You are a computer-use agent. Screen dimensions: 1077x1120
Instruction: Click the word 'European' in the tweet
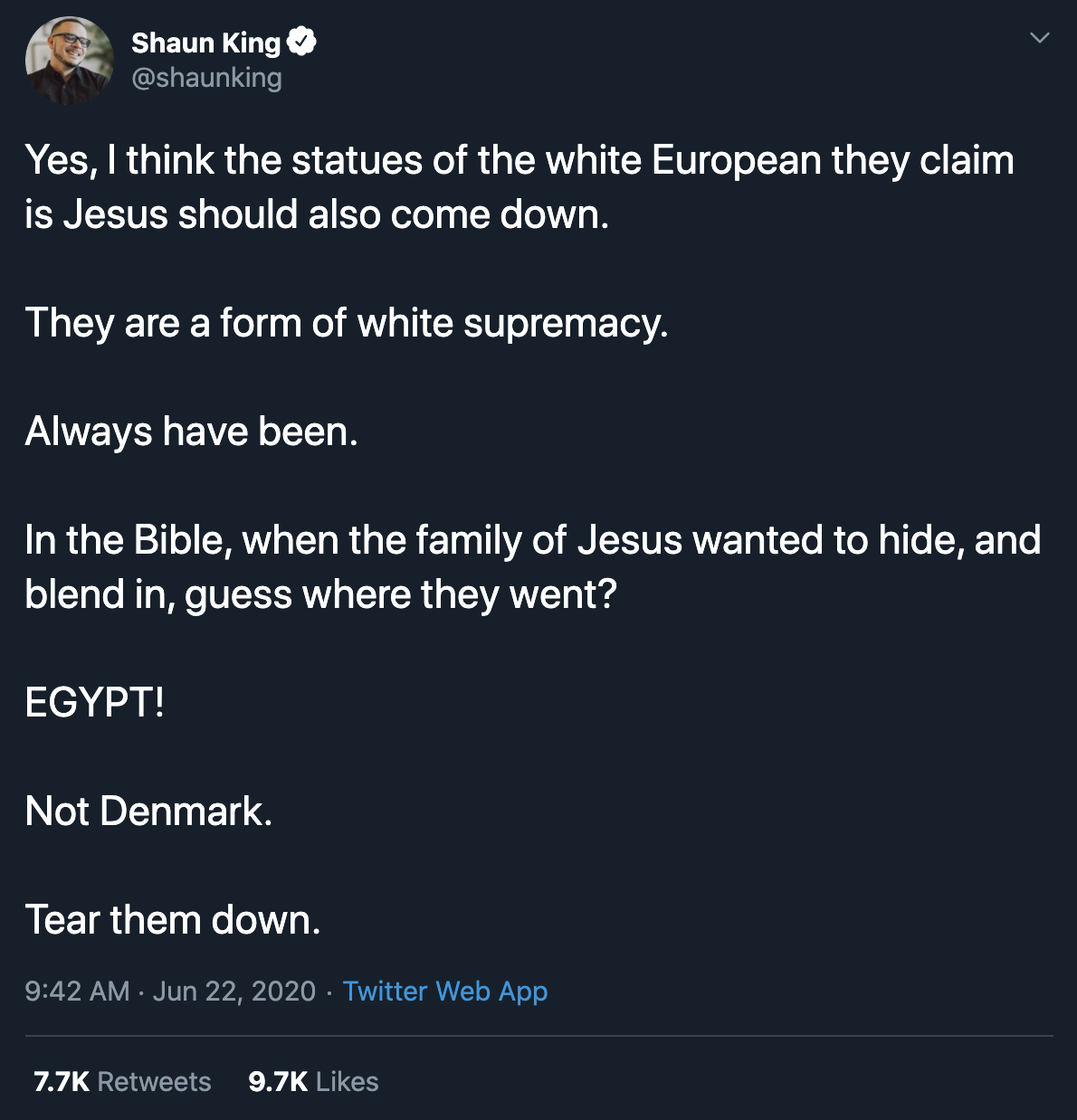click(736, 161)
